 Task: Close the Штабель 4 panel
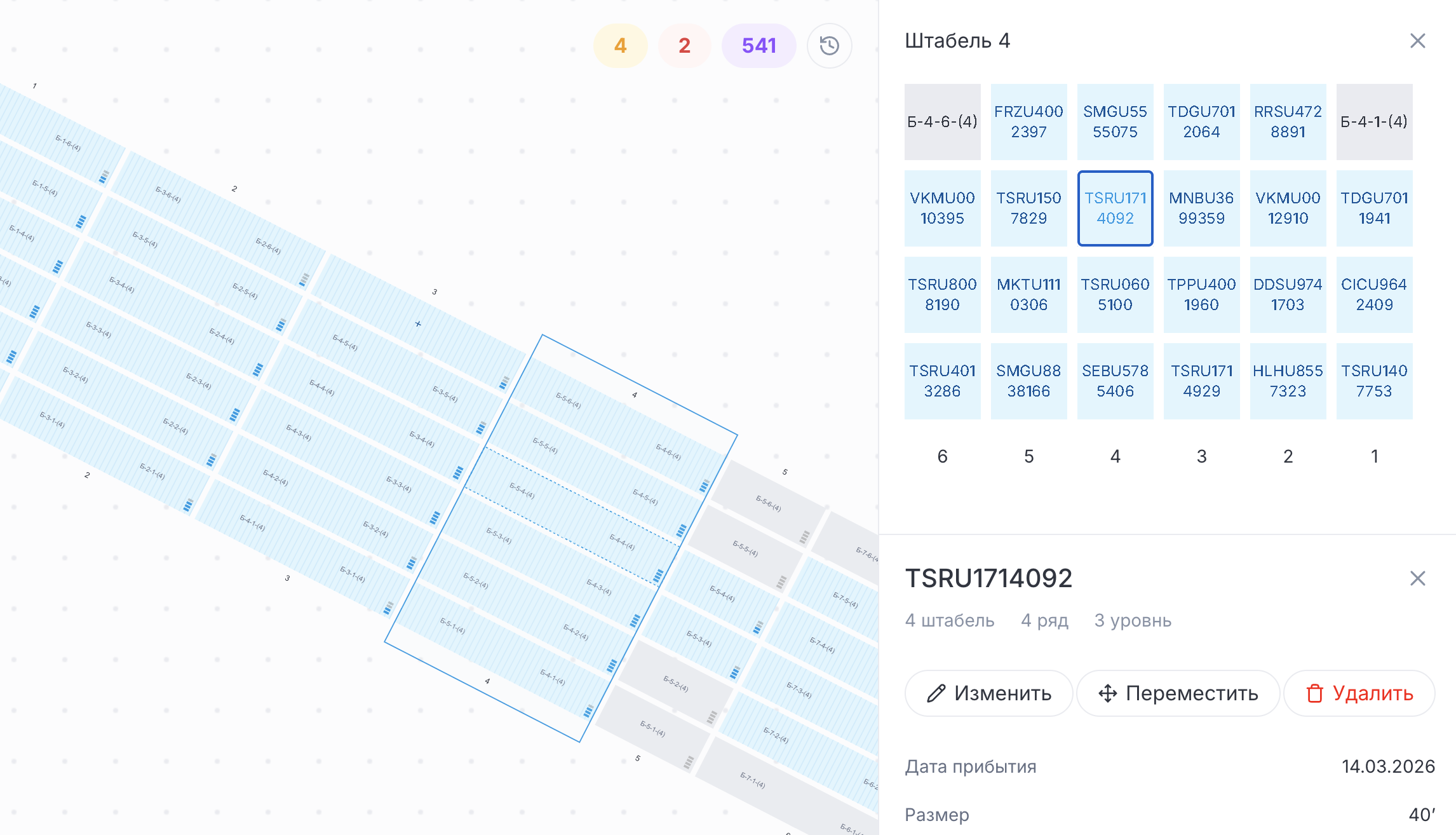pos(1417,41)
